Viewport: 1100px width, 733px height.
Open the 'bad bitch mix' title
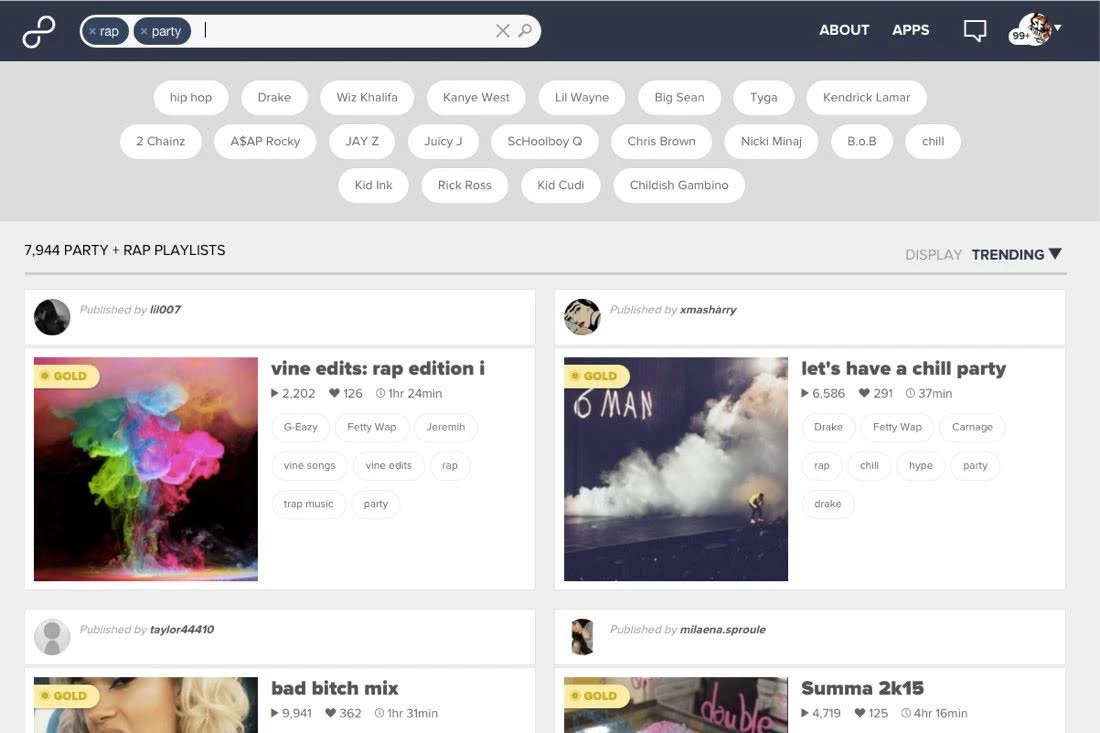tap(335, 688)
